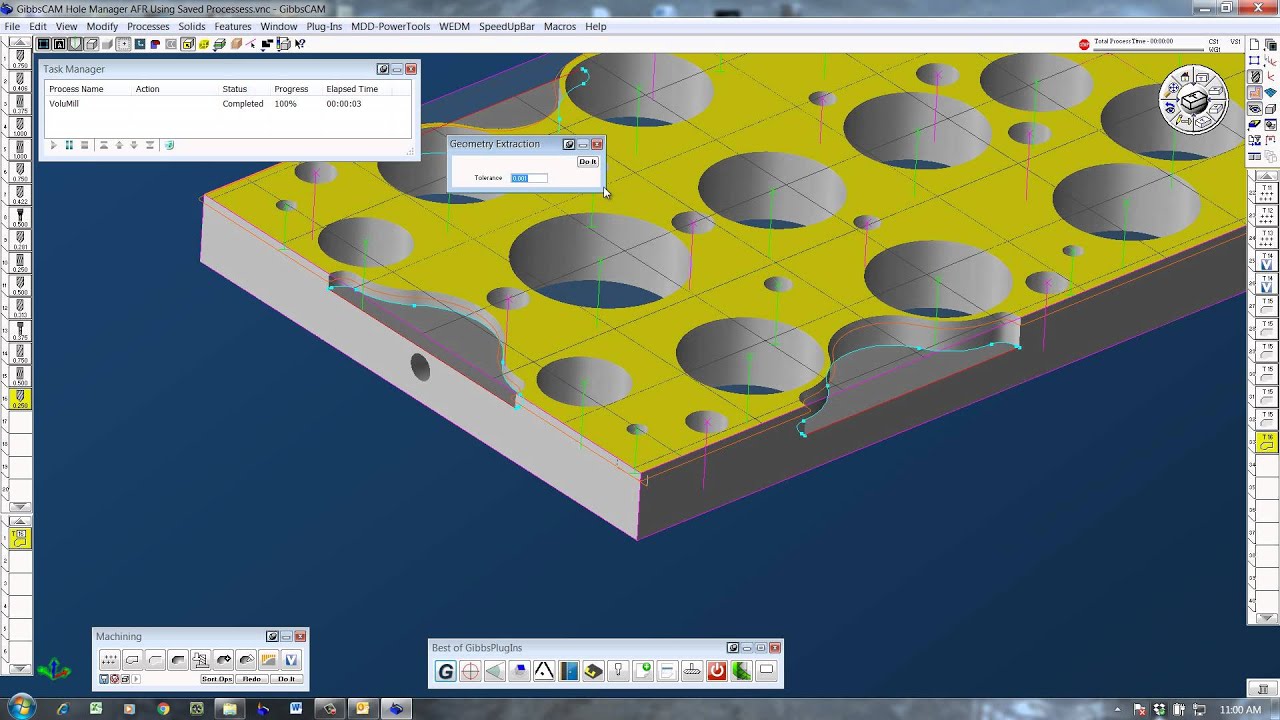This screenshot has height=720, width=1280.
Task: Click Sort Ops button in Machining palette
Action: point(217,679)
